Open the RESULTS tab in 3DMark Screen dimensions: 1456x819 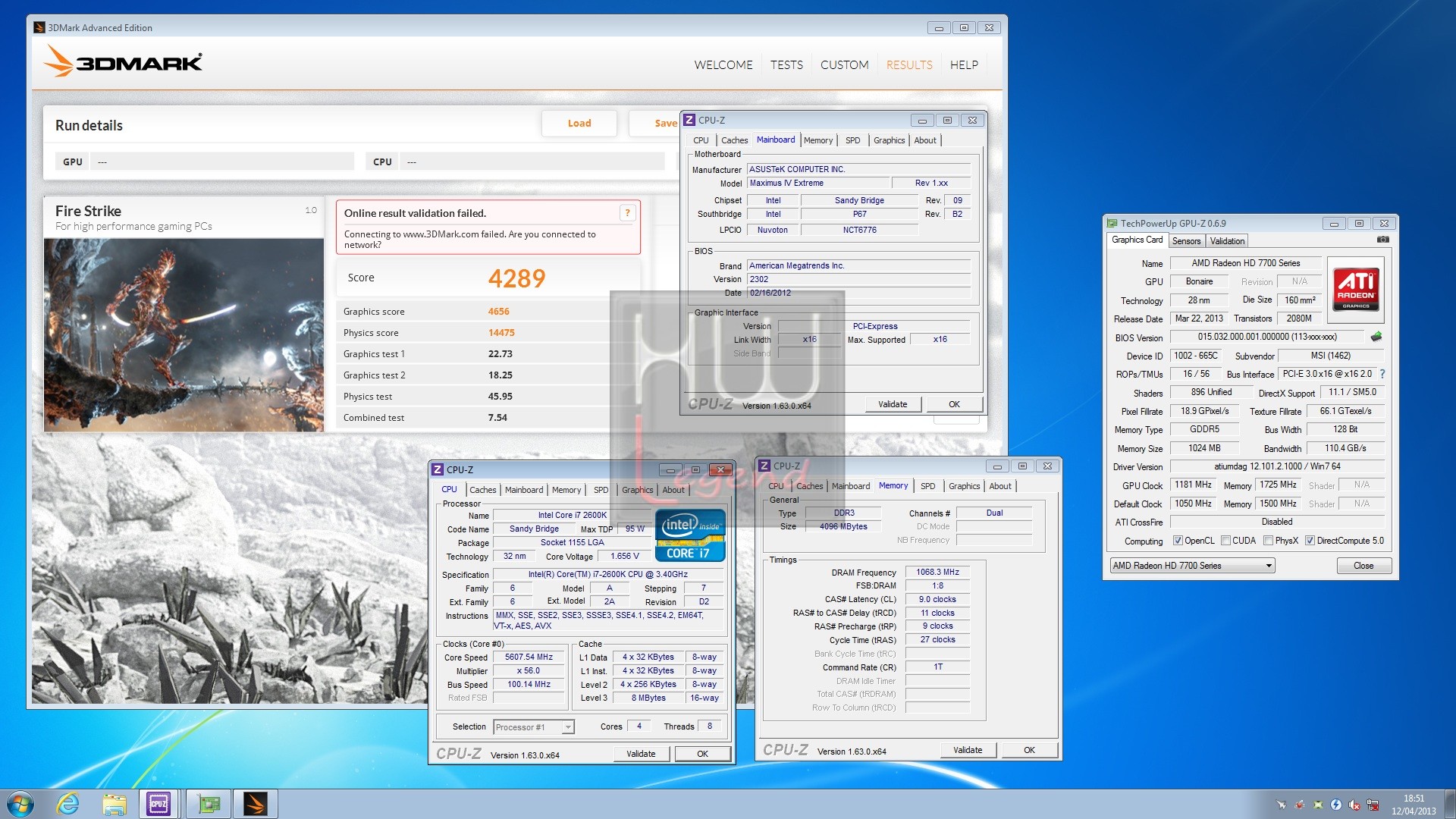coord(909,65)
